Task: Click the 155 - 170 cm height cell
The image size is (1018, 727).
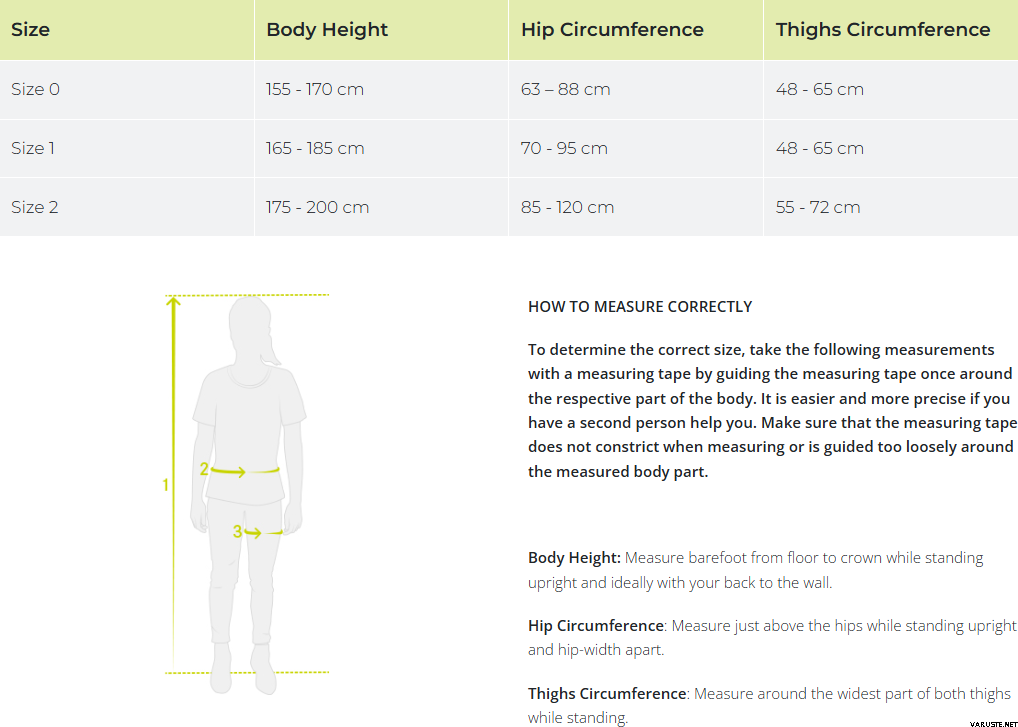Action: (315, 89)
